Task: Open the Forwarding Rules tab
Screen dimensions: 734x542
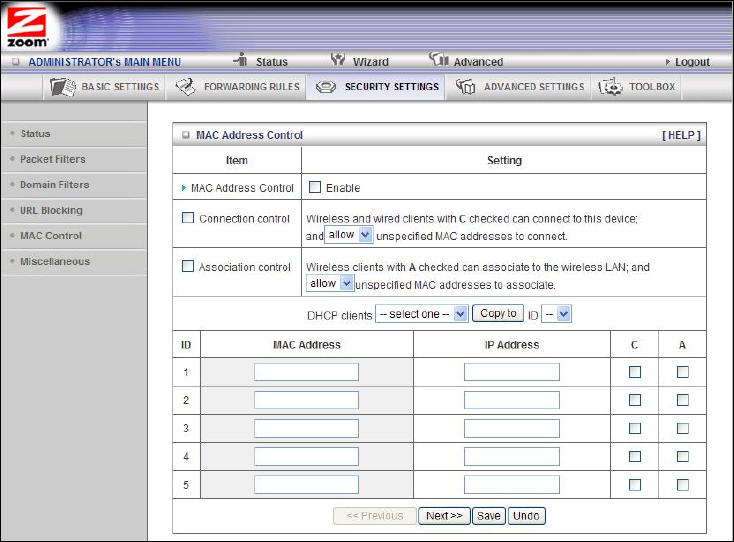Action: coord(236,87)
